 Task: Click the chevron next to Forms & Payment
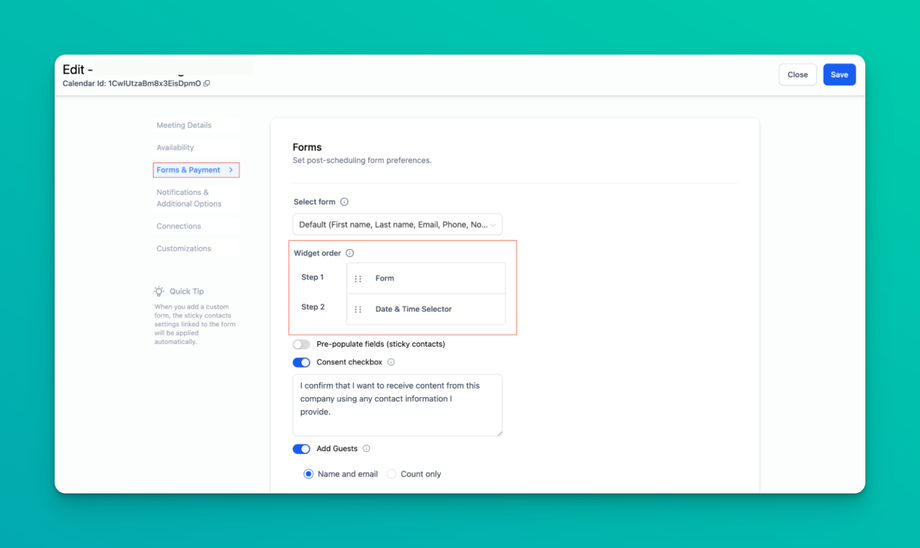click(x=231, y=170)
